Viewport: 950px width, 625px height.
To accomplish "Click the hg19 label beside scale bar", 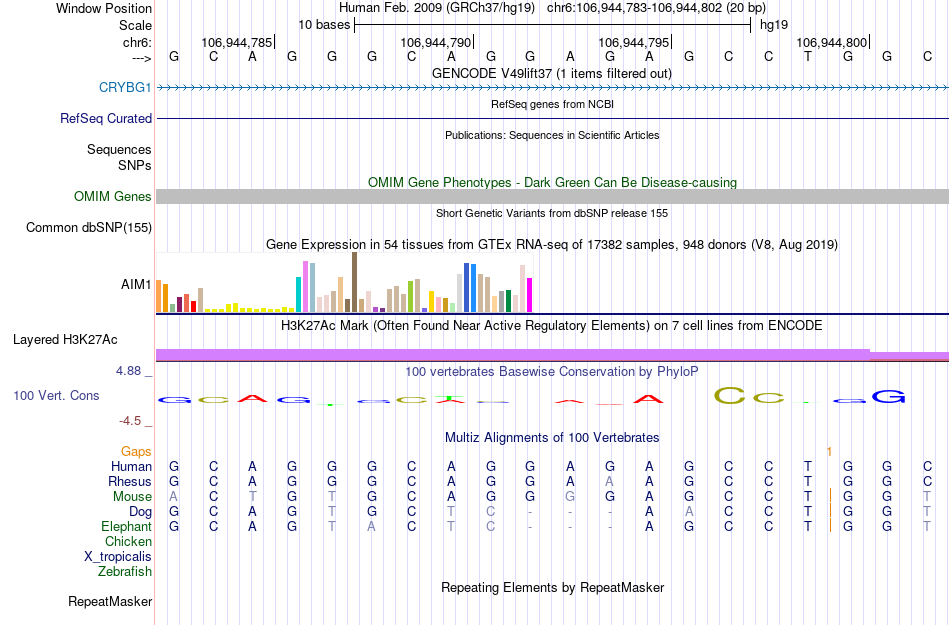I will [x=774, y=25].
